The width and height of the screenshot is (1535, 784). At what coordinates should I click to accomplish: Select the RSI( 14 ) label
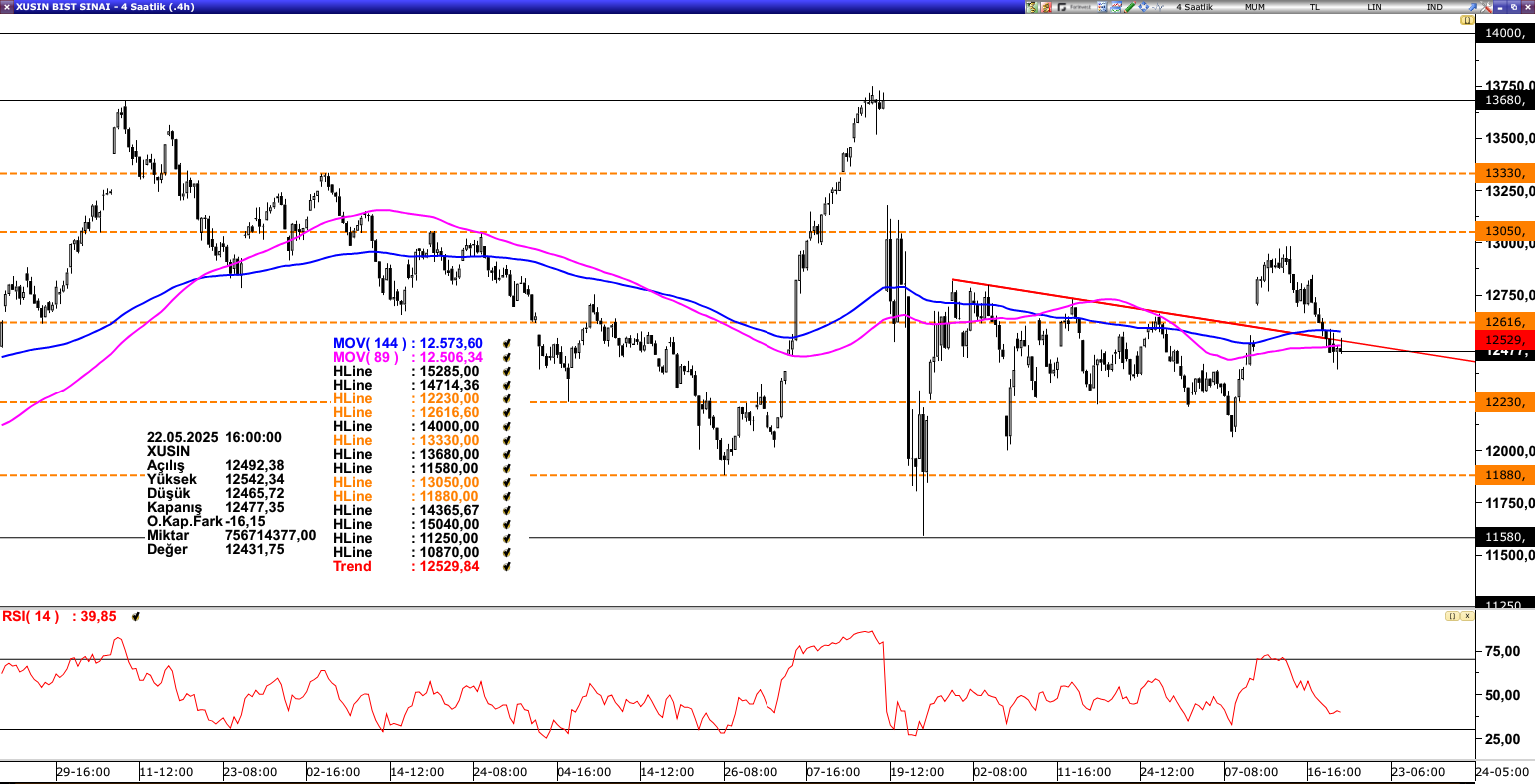coord(31,616)
